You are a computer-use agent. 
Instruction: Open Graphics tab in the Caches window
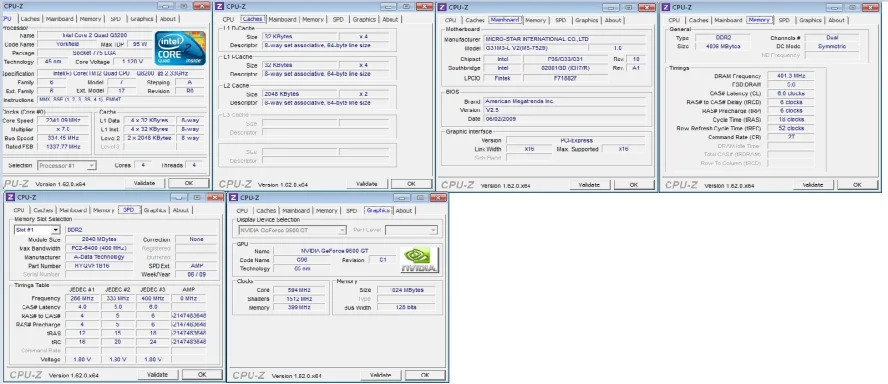[364, 19]
